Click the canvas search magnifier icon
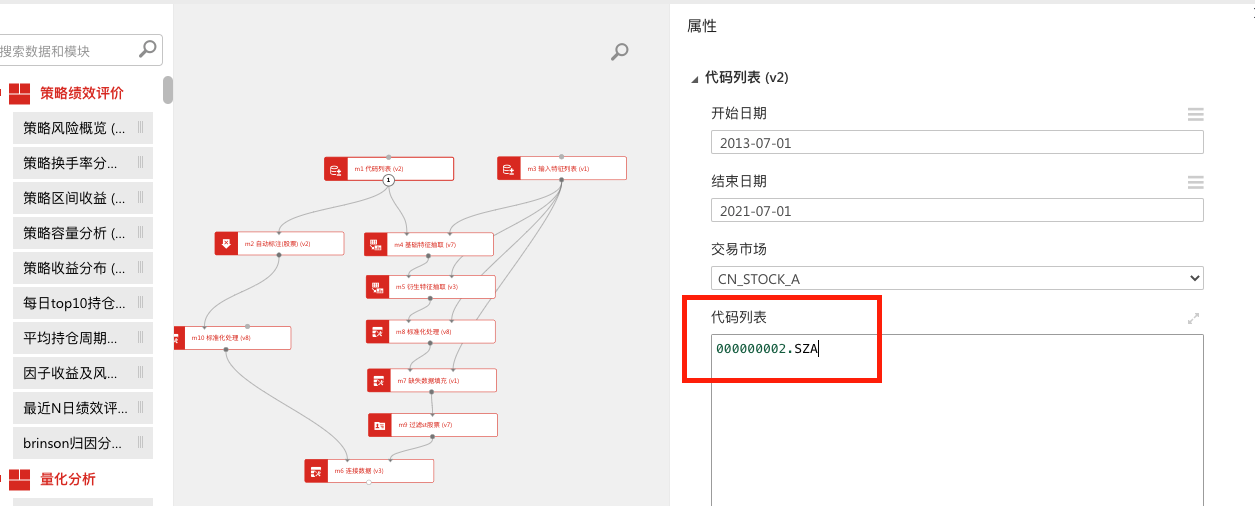The image size is (1255, 506). 620,52
